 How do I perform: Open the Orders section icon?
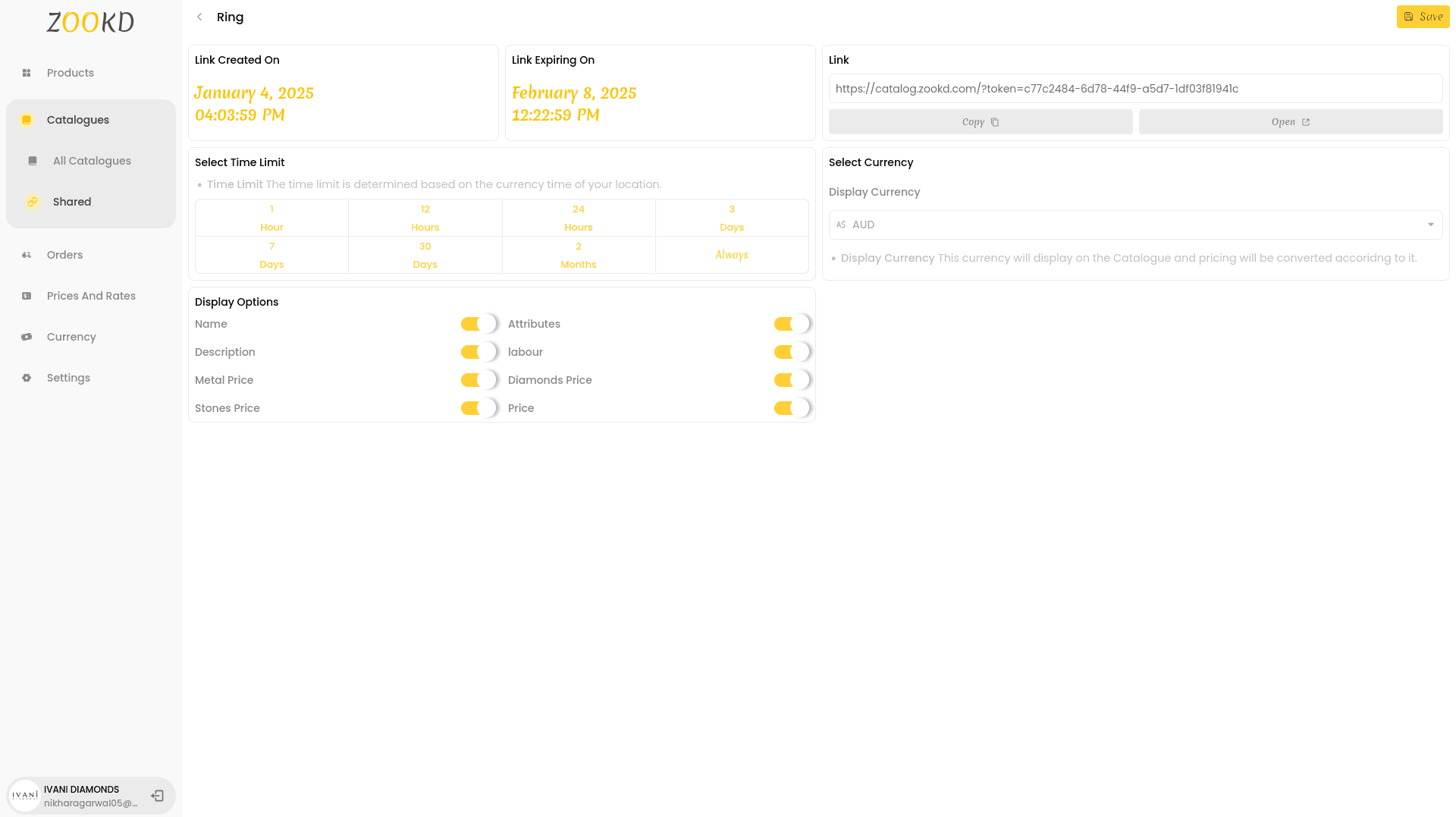click(x=27, y=255)
